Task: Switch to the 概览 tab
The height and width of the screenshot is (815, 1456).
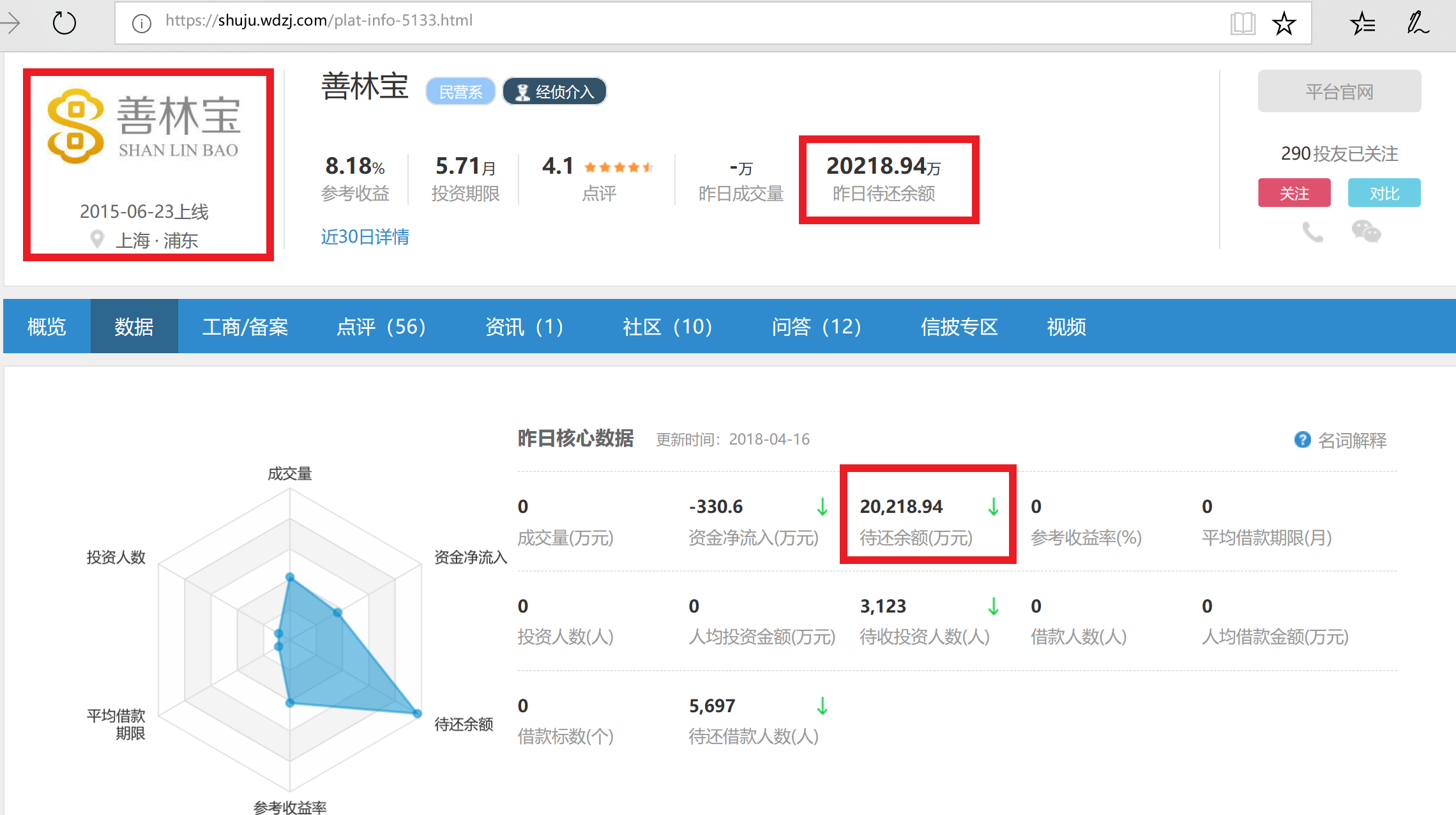Action: click(x=47, y=326)
